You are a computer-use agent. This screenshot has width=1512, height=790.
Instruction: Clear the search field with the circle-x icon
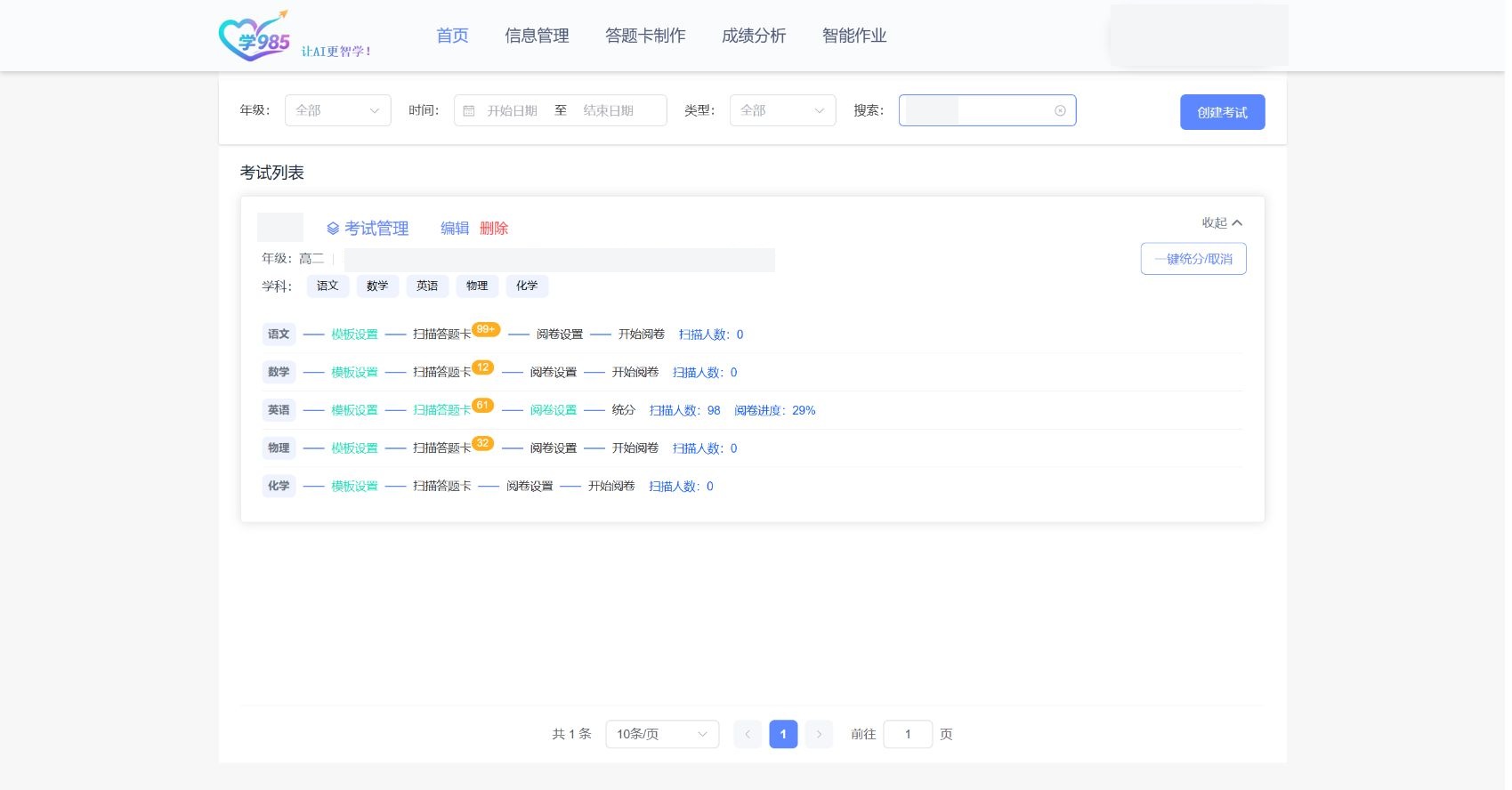1060,111
